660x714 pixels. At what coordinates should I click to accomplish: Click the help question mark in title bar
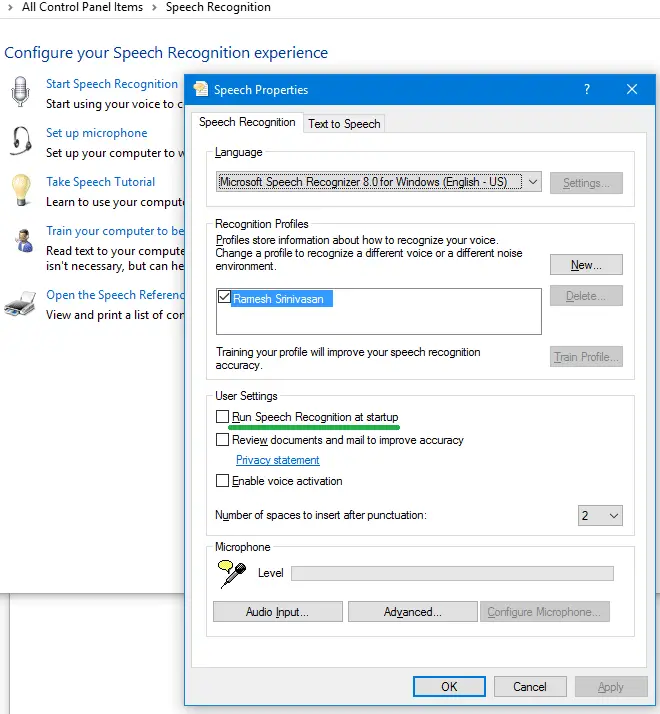[587, 89]
